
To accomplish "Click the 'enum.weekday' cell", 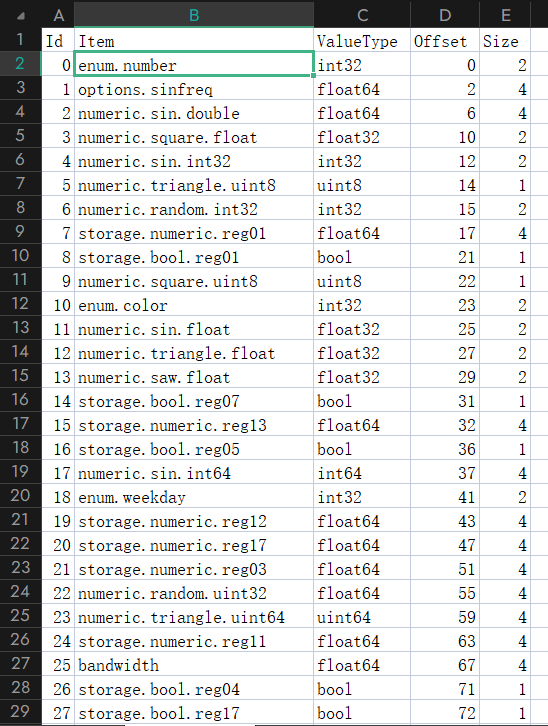I will [194, 497].
